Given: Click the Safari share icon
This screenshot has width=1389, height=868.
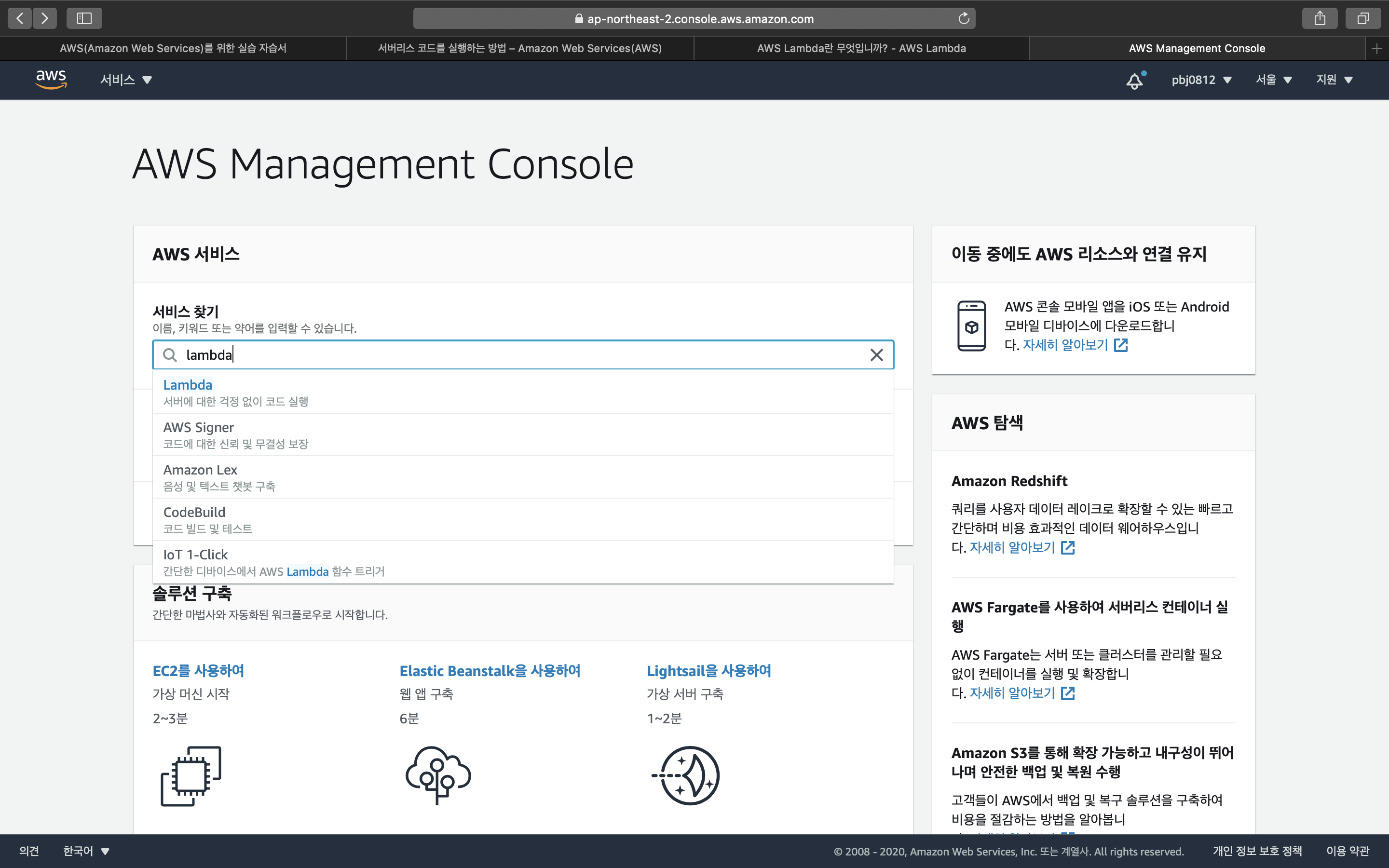Looking at the screenshot, I should (1320, 18).
